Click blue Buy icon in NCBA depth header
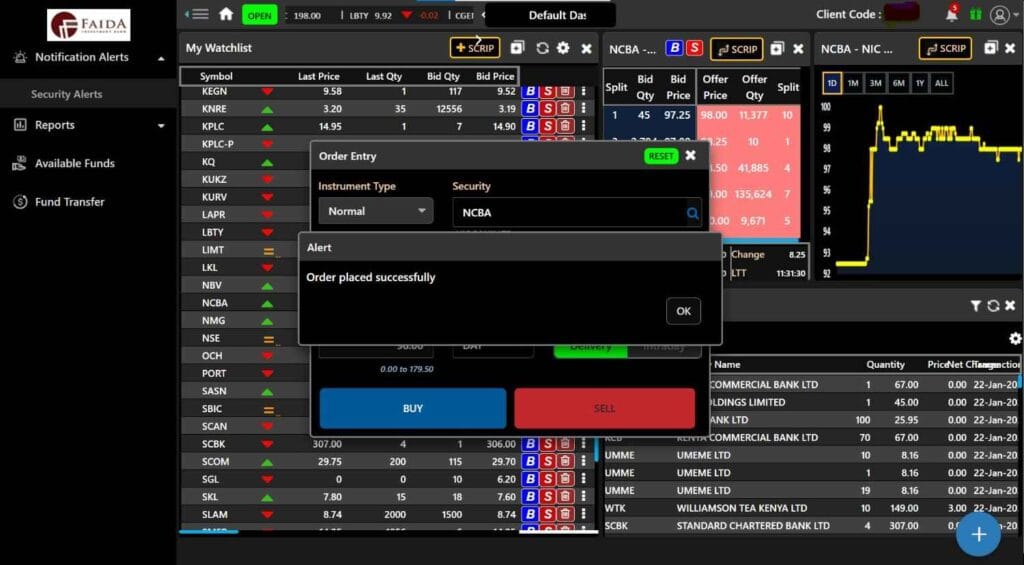 [x=675, y=48]
